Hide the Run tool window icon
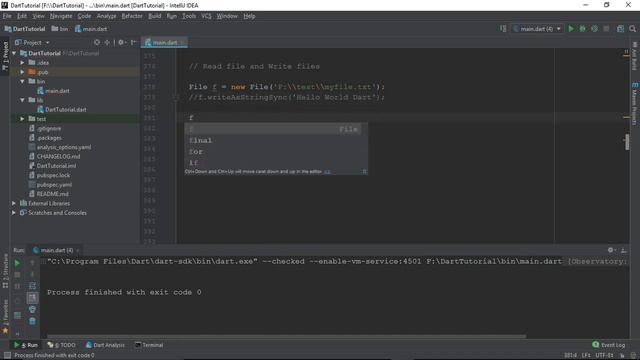This screenshot has width=640, height=360. (x=623, y=250)
